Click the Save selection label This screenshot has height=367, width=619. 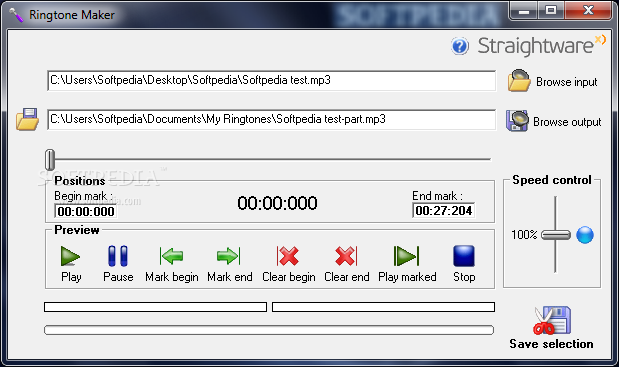click(x=551, y=344)
